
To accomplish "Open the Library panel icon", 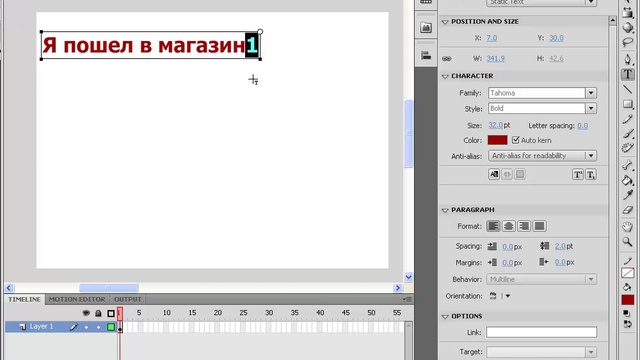I will coord(426,27).
